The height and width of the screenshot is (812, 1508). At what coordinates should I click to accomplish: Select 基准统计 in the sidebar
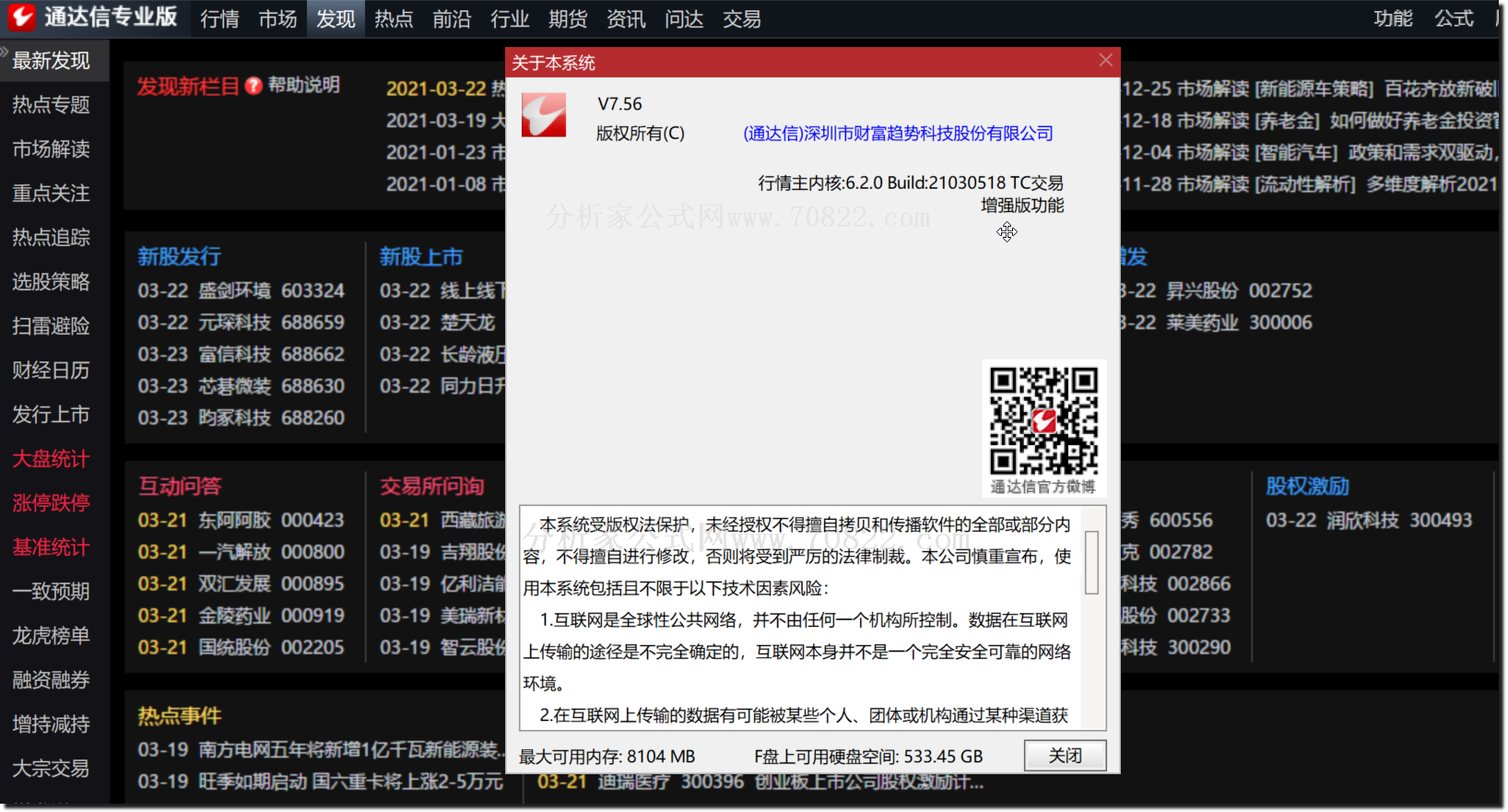[x=52, y=547]
